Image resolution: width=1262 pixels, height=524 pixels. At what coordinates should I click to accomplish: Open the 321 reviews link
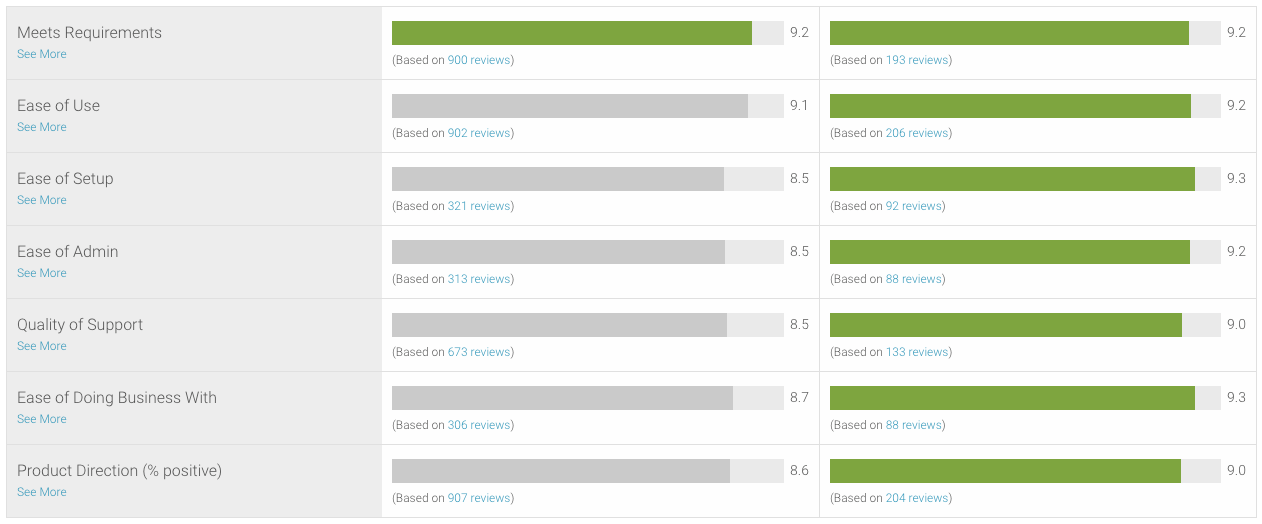point(479,206)
